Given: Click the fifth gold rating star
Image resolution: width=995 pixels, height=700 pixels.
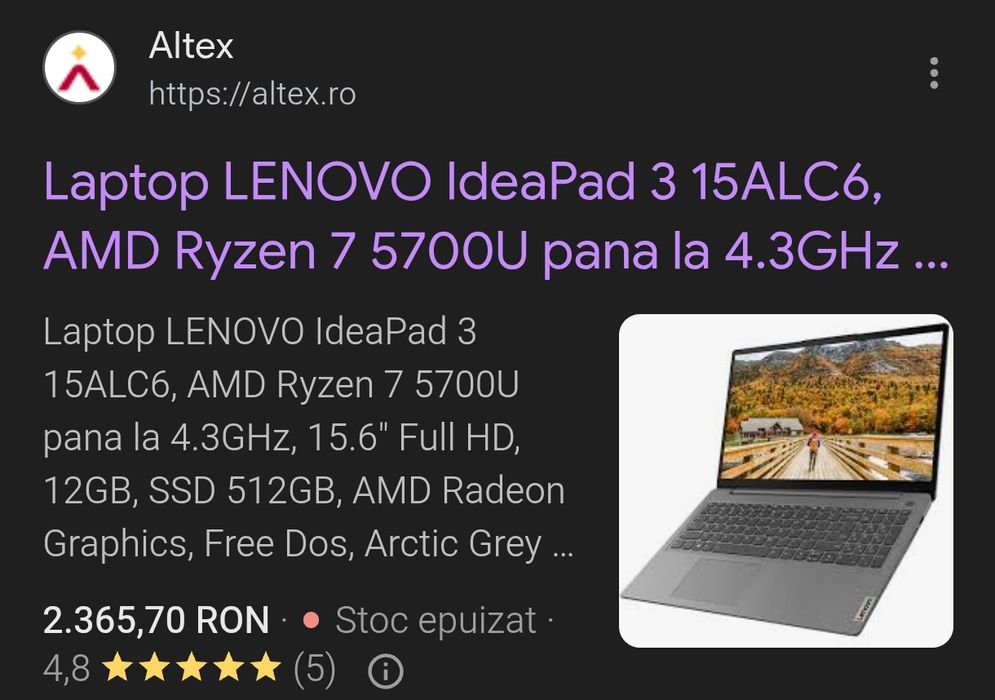Looking at the screenshot, I should click(x=265, y=668).
